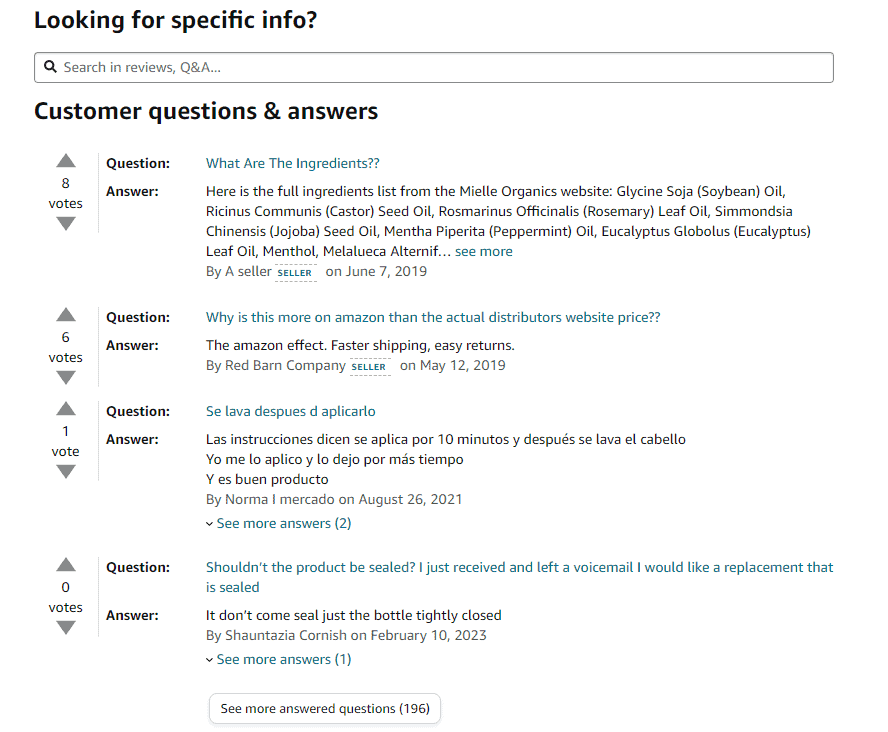Expand 'See more answers (2)'
The height and width of the screenshot is (732, 888).
[x=279, y=524]
